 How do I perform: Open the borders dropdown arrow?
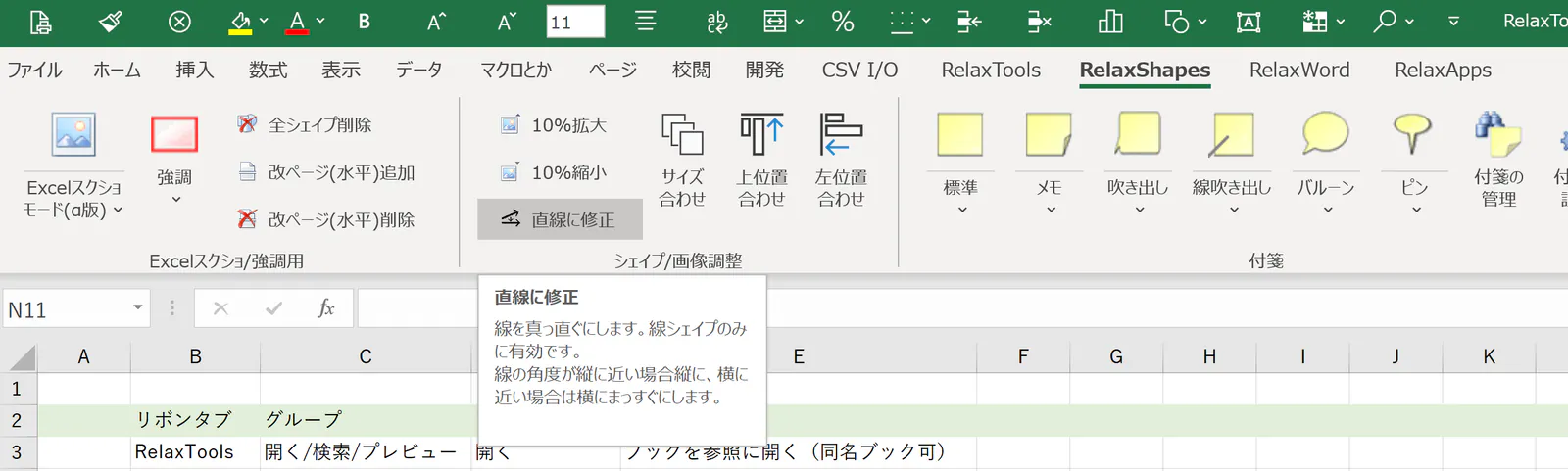tap(926, 22)
